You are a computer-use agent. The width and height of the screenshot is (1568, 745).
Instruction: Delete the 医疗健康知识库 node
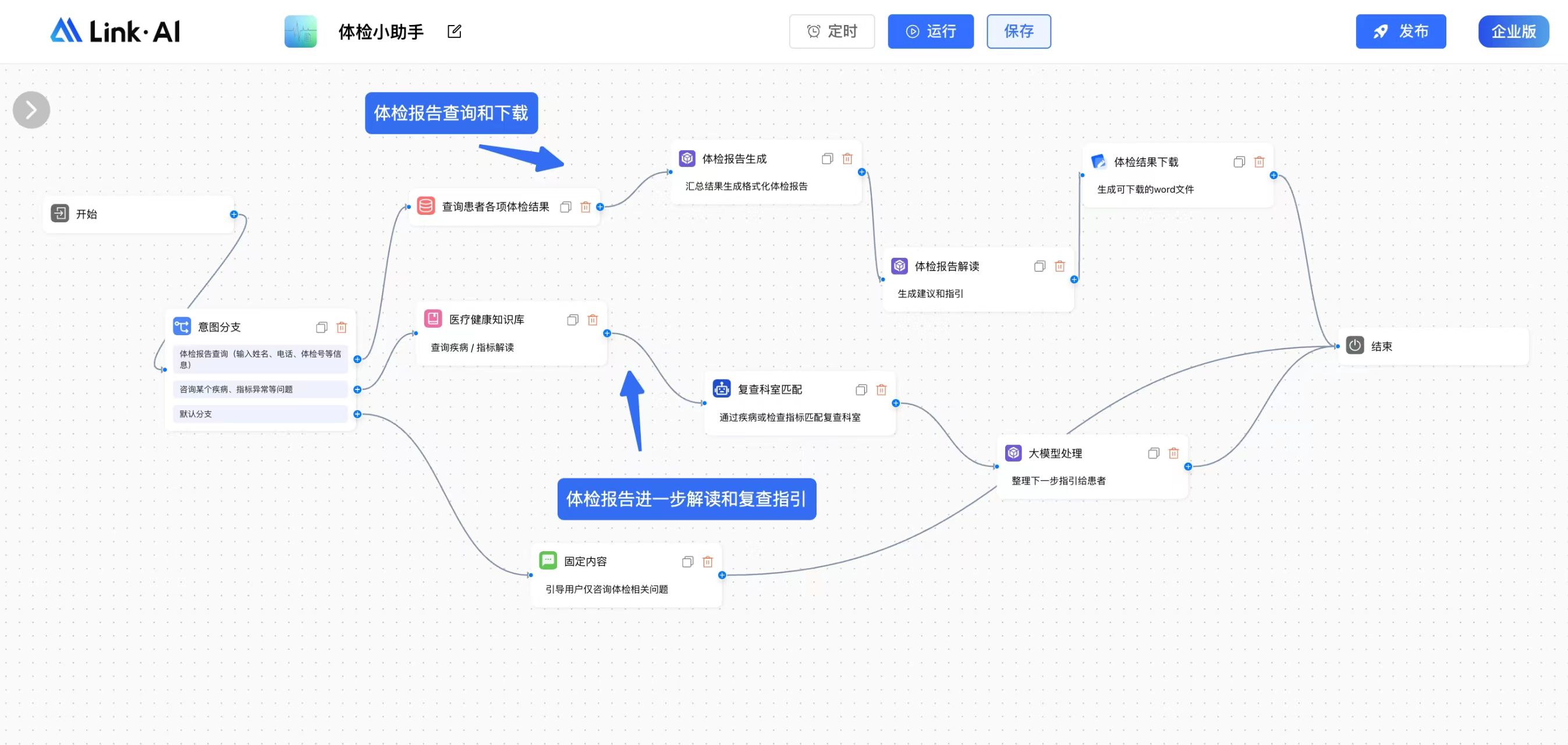(593, 320)
